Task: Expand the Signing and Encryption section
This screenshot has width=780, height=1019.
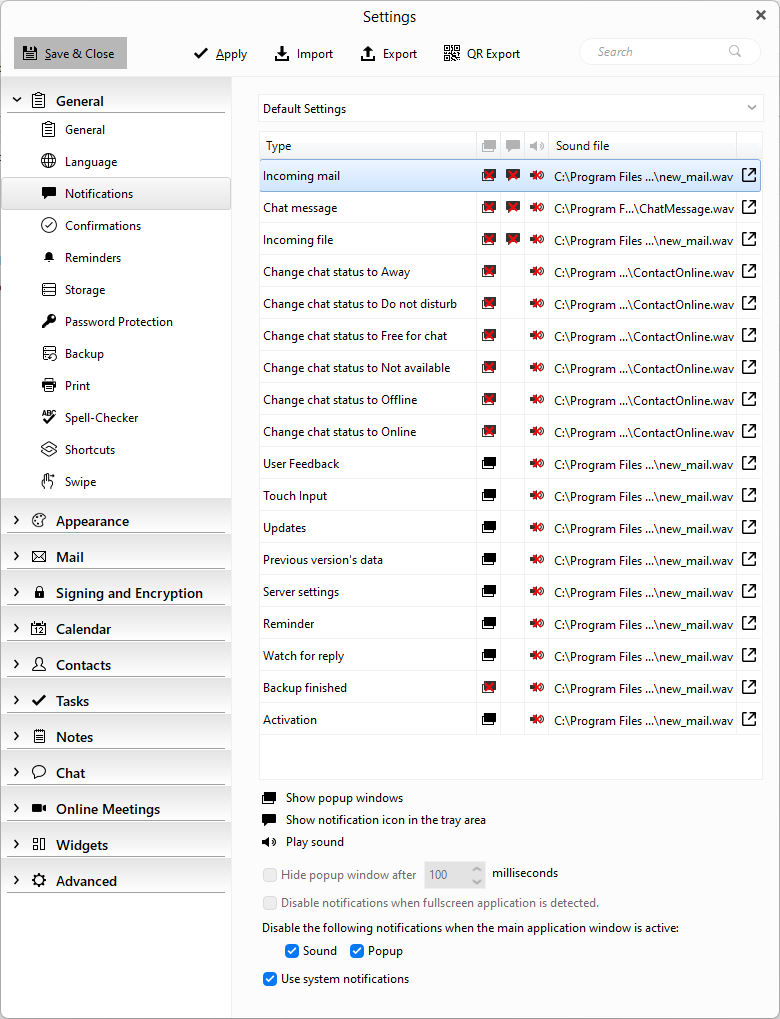Action: [129, 593]
